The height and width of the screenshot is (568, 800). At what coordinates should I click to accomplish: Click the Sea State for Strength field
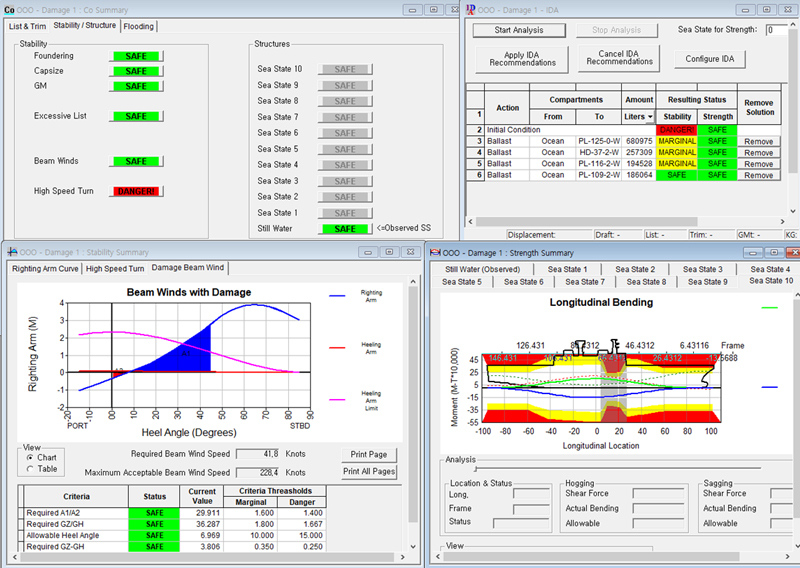(x=774, y=30)
